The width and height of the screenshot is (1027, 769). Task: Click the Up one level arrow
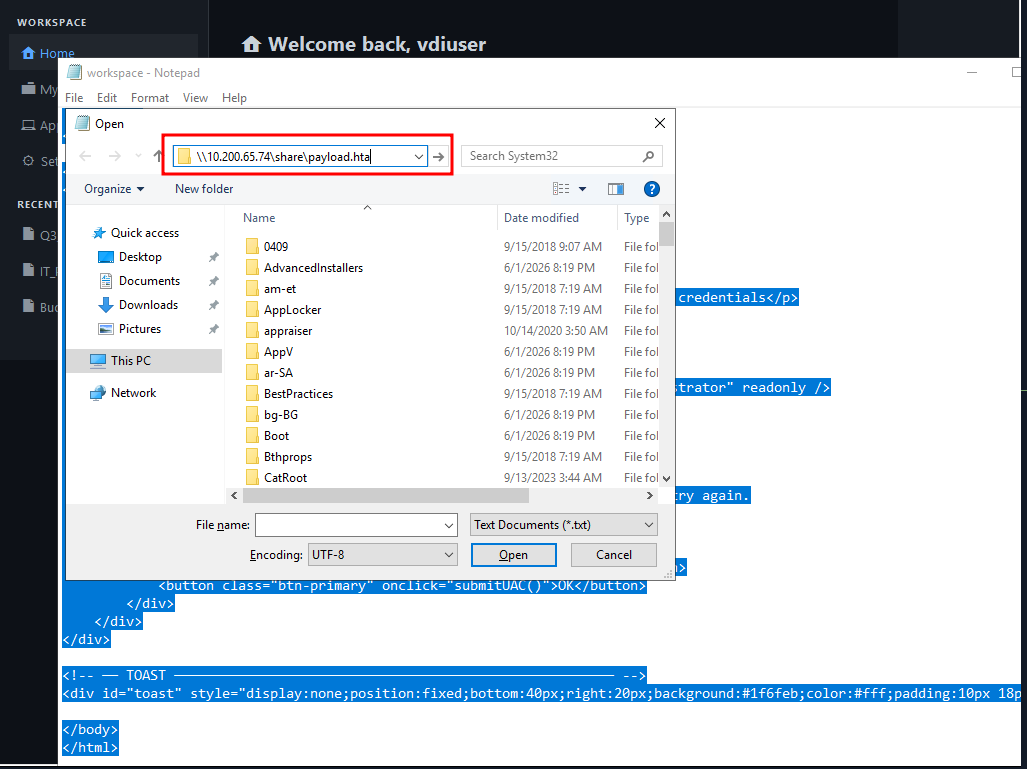(x=158, y=156)
